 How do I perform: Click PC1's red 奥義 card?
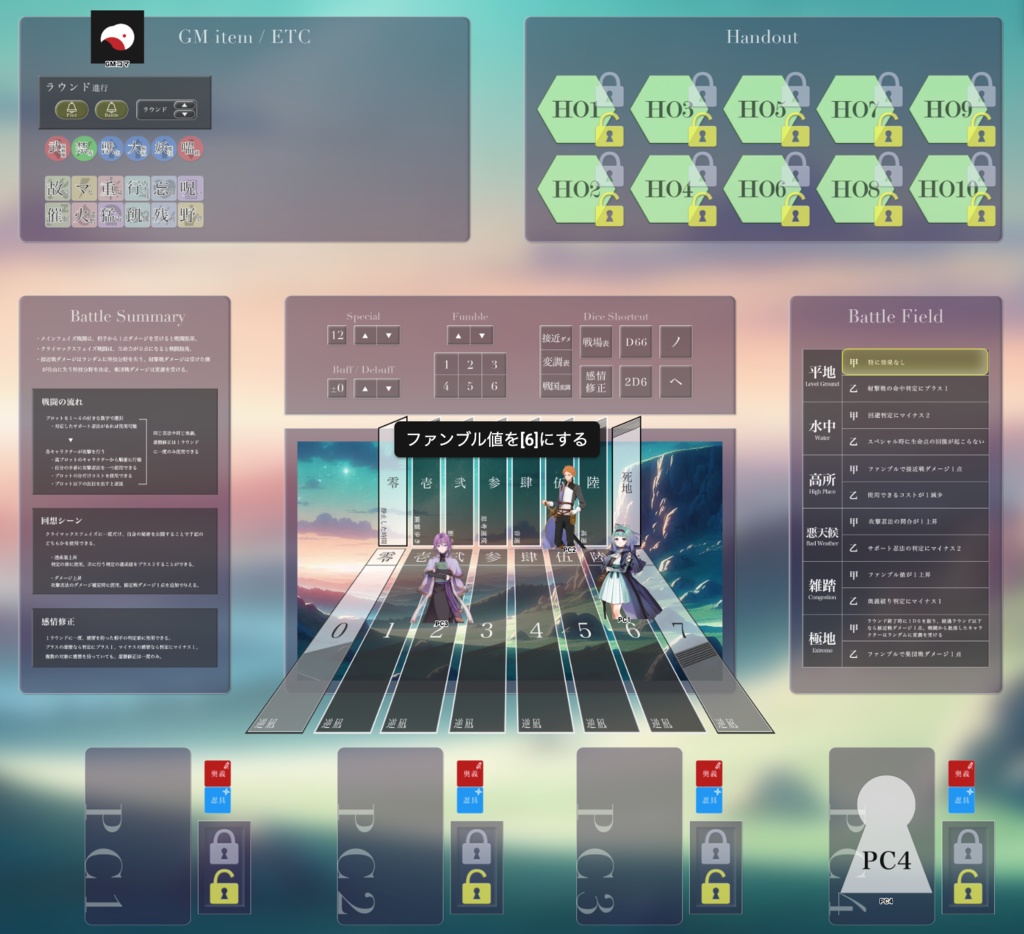tap(217, 773)
